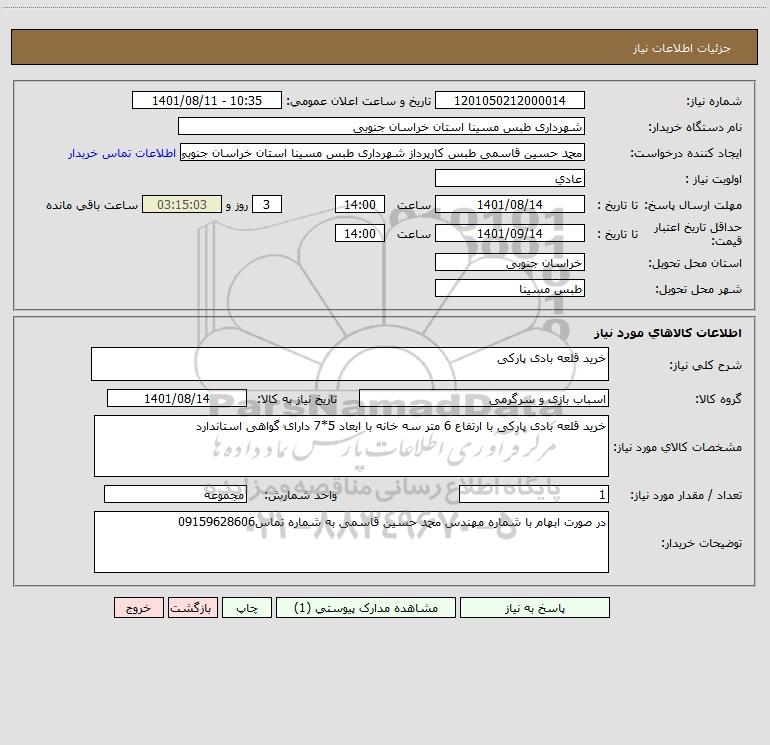Image resolution: width=770 pixels, height=745 pixels.
Task: Click the quantity field '1'
Action: (534, 495)
